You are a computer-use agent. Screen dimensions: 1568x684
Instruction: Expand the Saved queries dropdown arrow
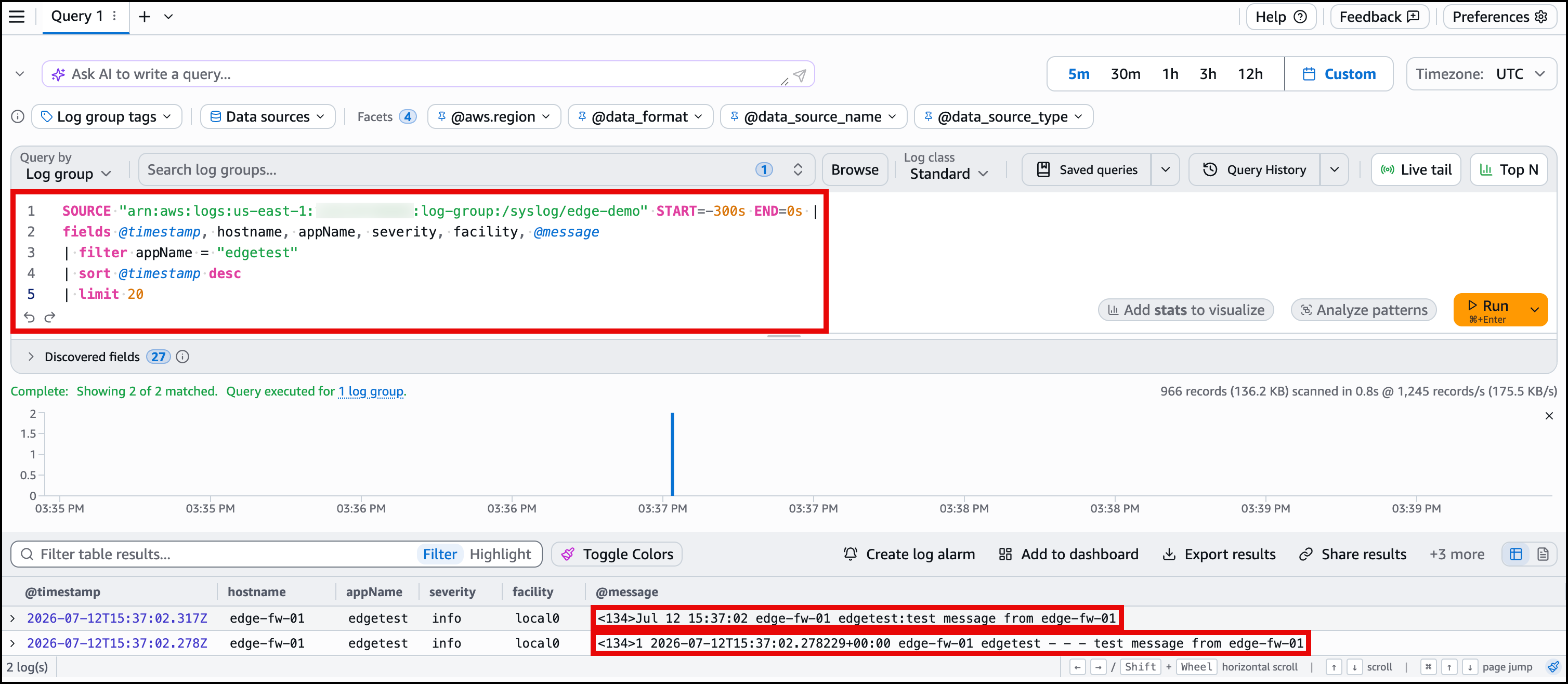pyautogui.click(x=1165, y=170)
